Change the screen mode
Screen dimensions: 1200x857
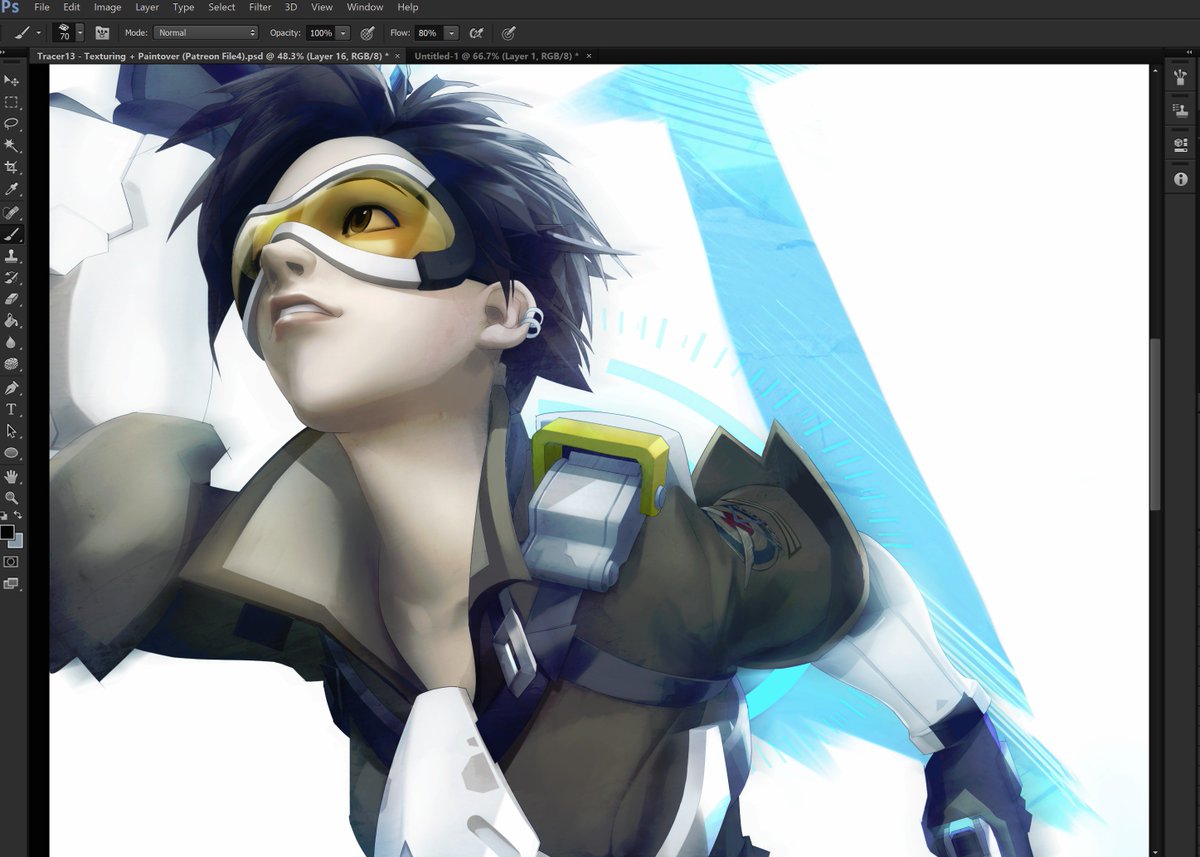[12, 585]
